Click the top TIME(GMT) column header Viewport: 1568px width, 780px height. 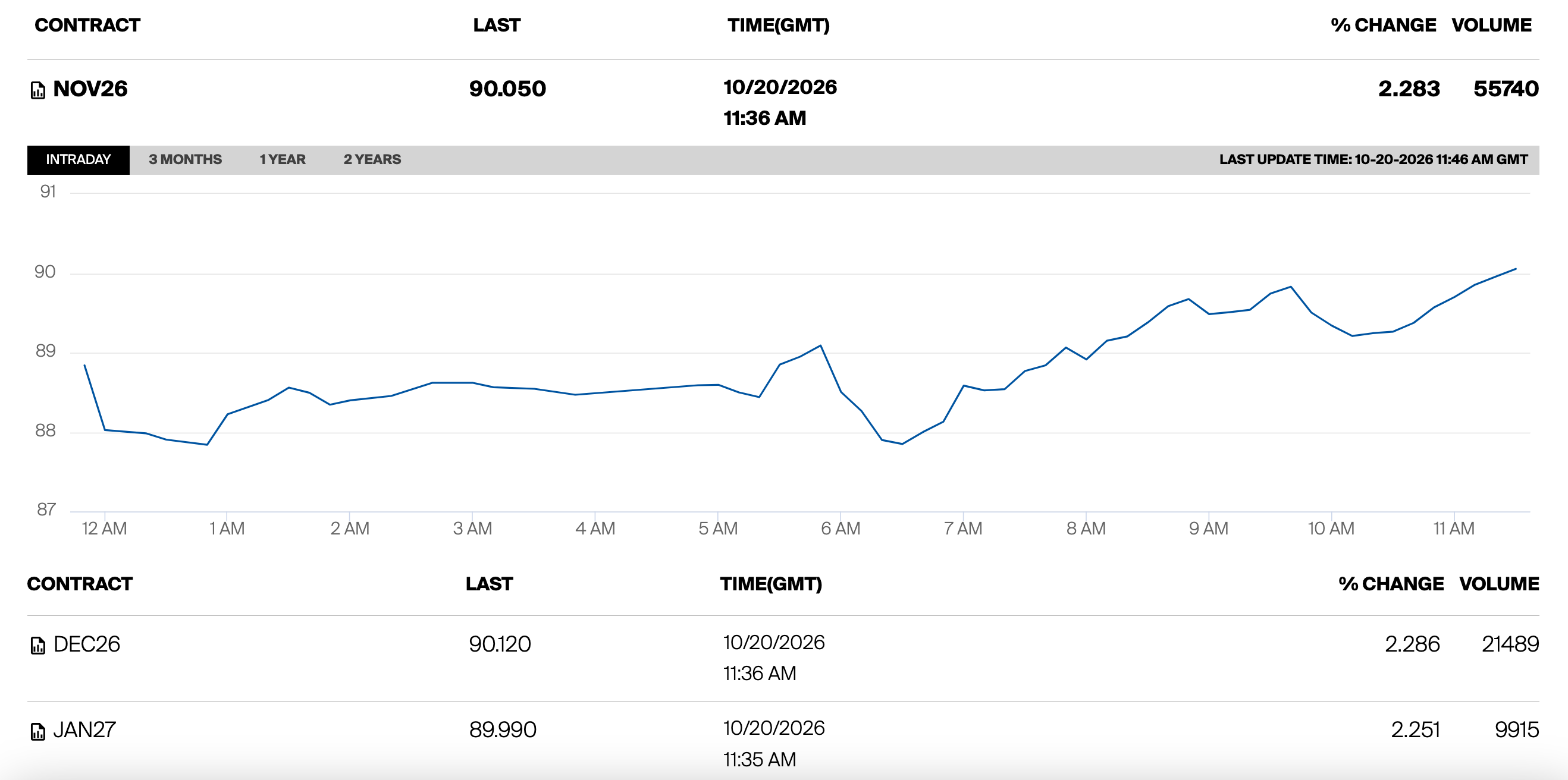[x=779, y=25]
